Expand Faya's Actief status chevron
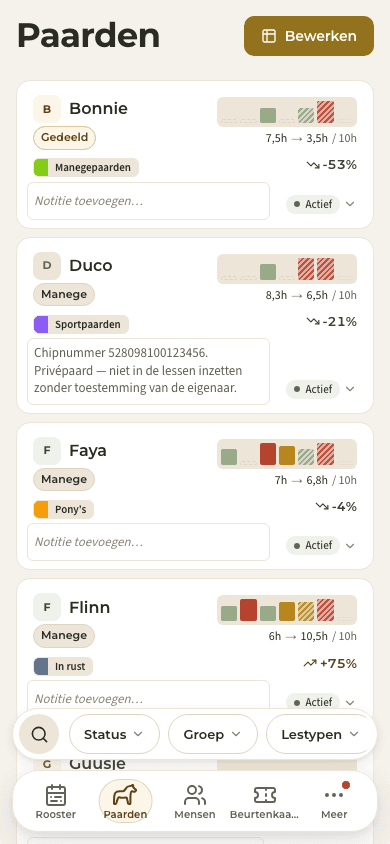Viewport: 390px width, 844px height. point(350,546)
